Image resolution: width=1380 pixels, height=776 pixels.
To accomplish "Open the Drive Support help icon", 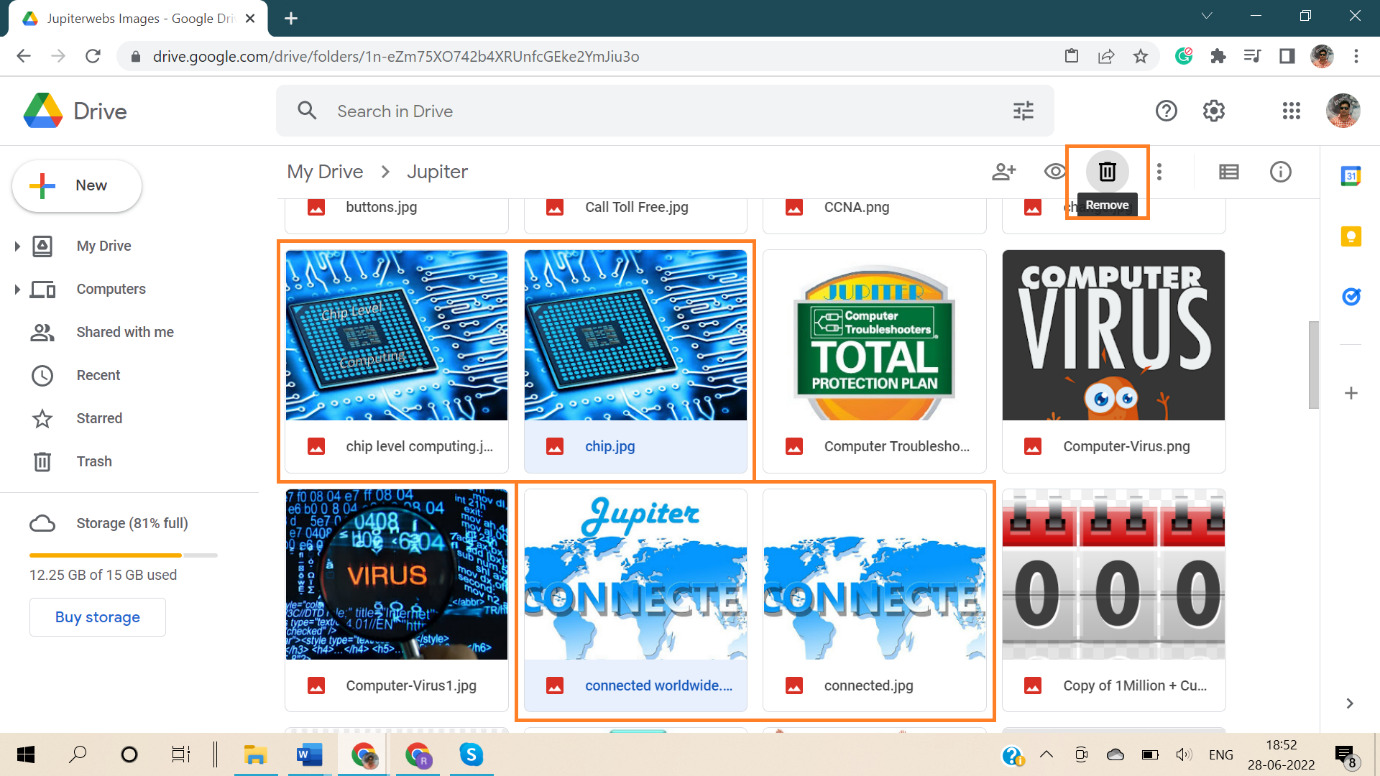I will point(1166,111).
